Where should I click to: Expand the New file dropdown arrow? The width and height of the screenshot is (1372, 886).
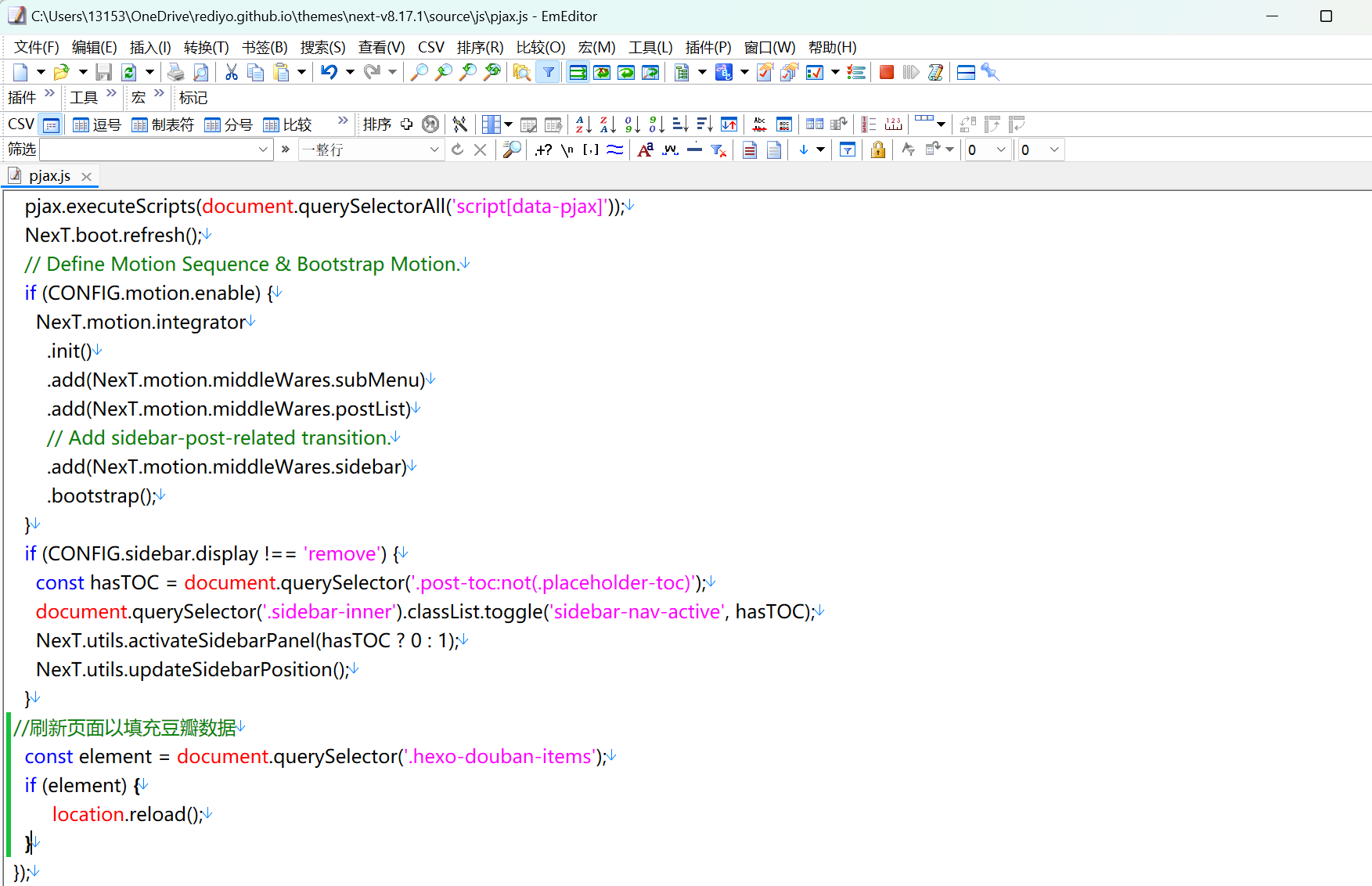(41, 73)
